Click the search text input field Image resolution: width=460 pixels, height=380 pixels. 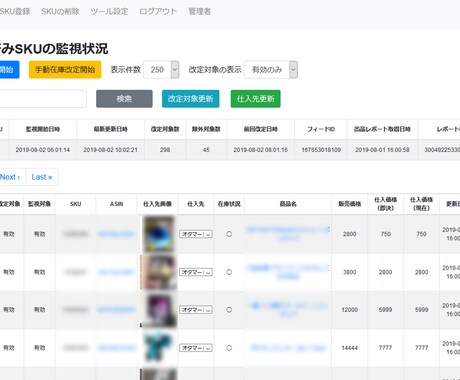(x=43, y=99)
